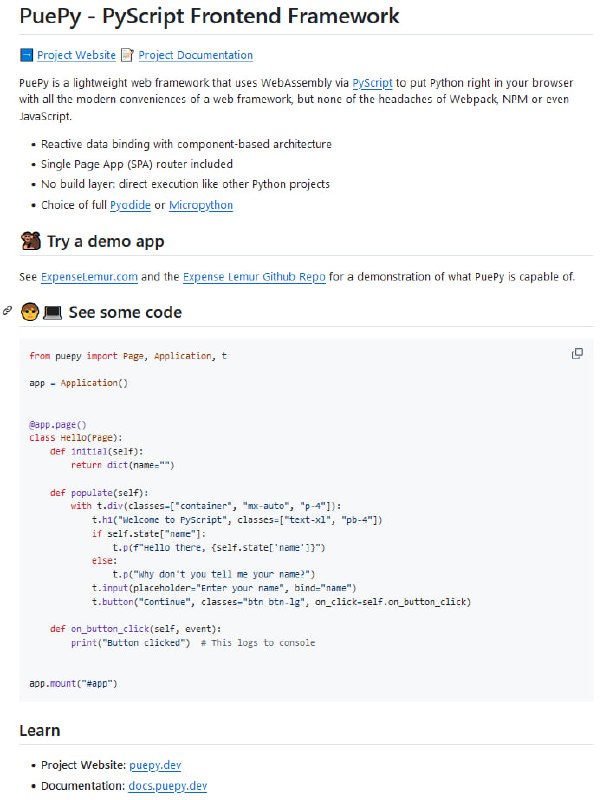Open the Project Website link
Image resolution: width=616 pixels, height=800 pixels.
(x=76, y=56)
